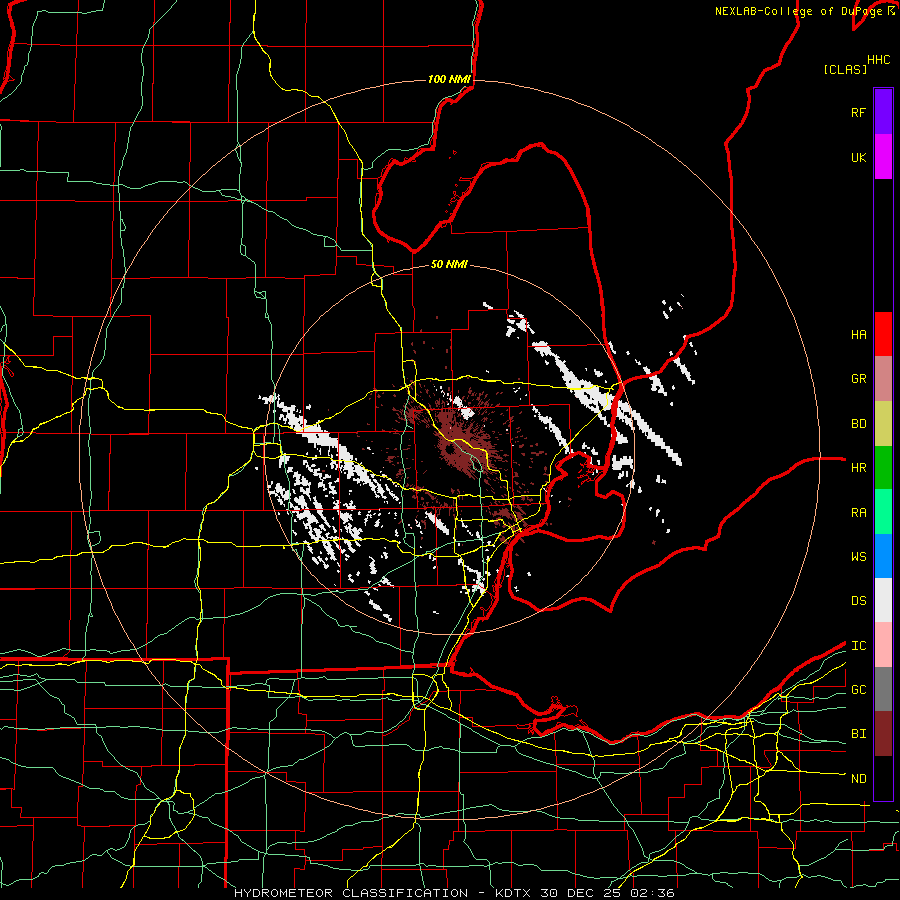
Task: Click the IC pink legend swatch
Action: click(883, 645)
